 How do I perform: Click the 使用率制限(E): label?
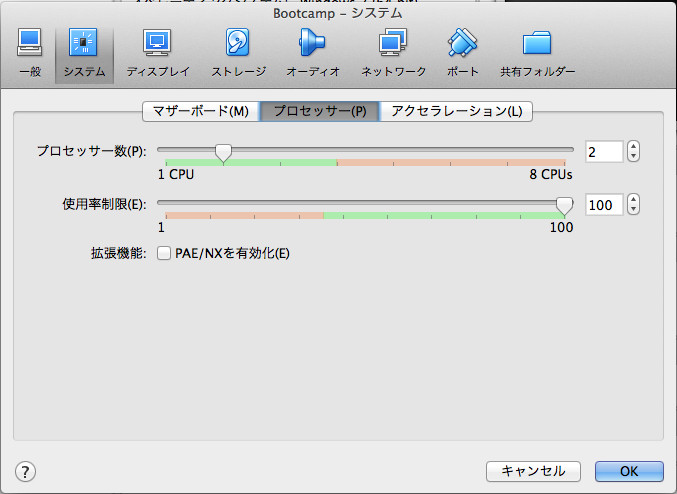coord(104,204)
